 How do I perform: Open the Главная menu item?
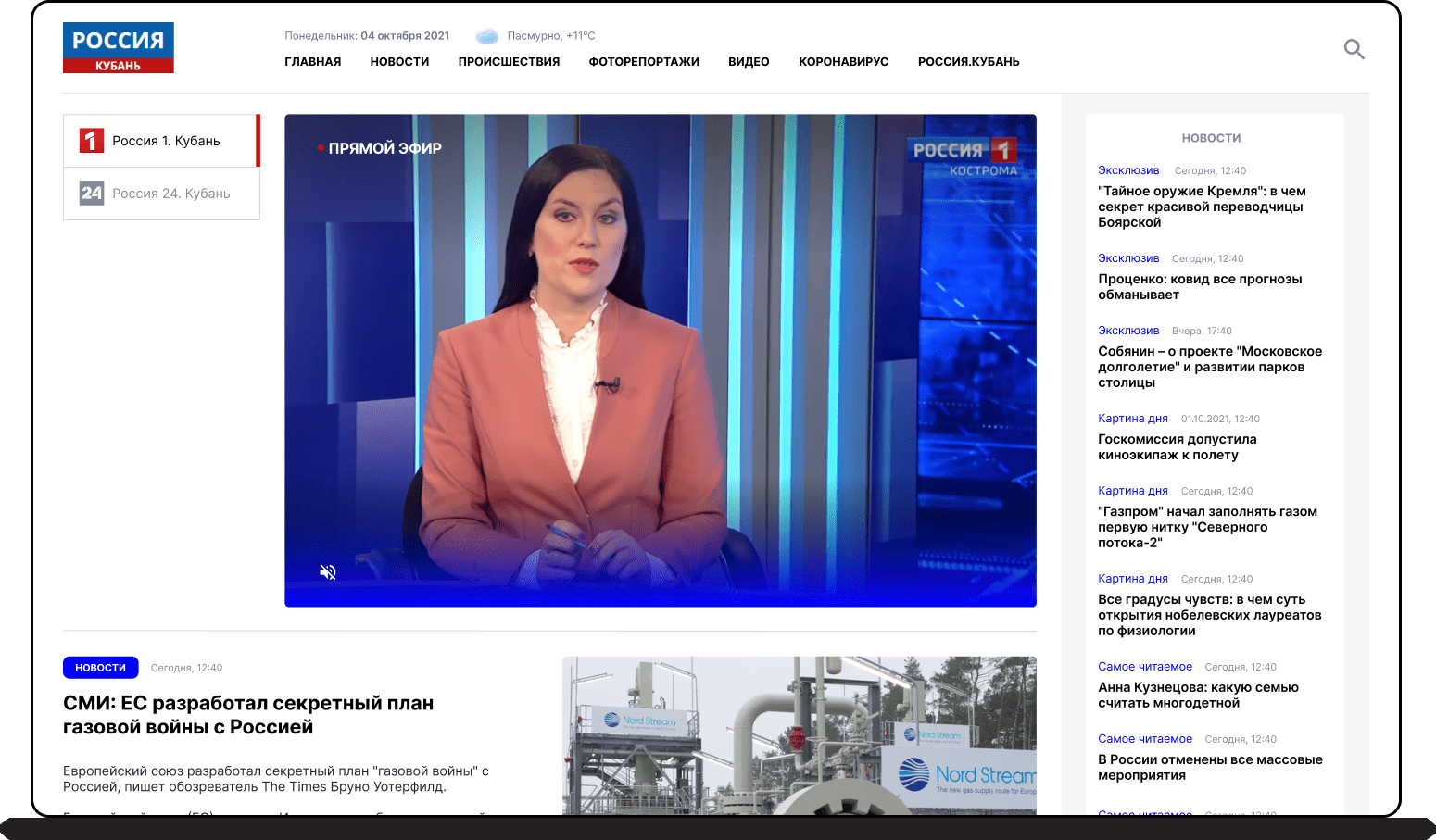312,62
